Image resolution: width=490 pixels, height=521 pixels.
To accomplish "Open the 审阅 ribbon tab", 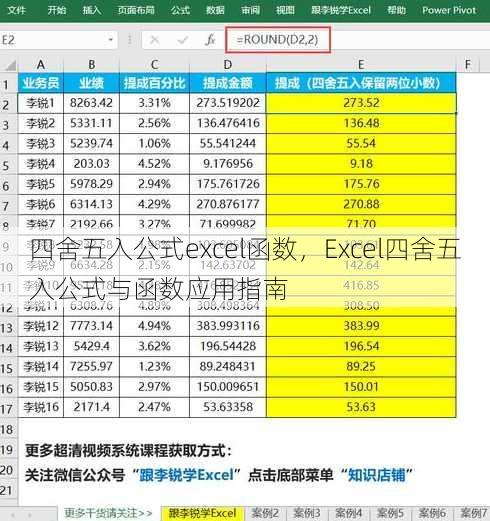I will click(250, 10).
